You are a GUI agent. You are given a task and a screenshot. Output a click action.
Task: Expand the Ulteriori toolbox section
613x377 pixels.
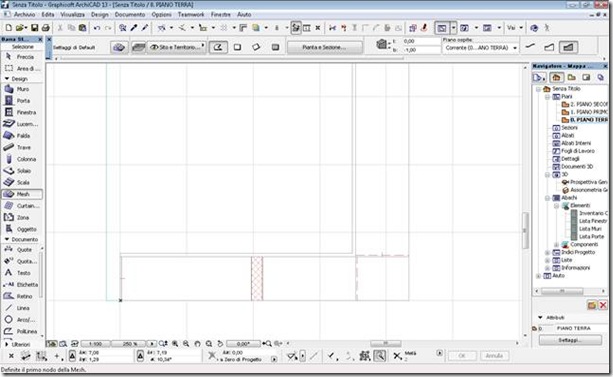coord(7,344)
